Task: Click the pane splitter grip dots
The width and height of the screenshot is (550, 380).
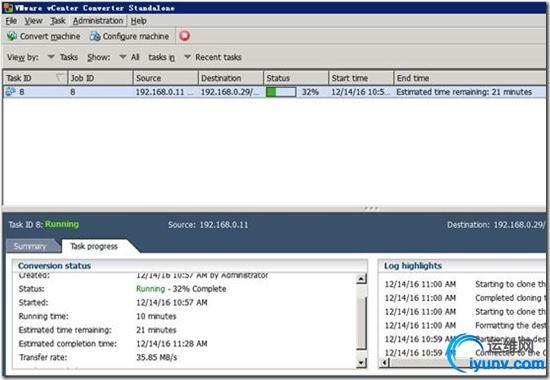Action: click(x=371, y=208)
